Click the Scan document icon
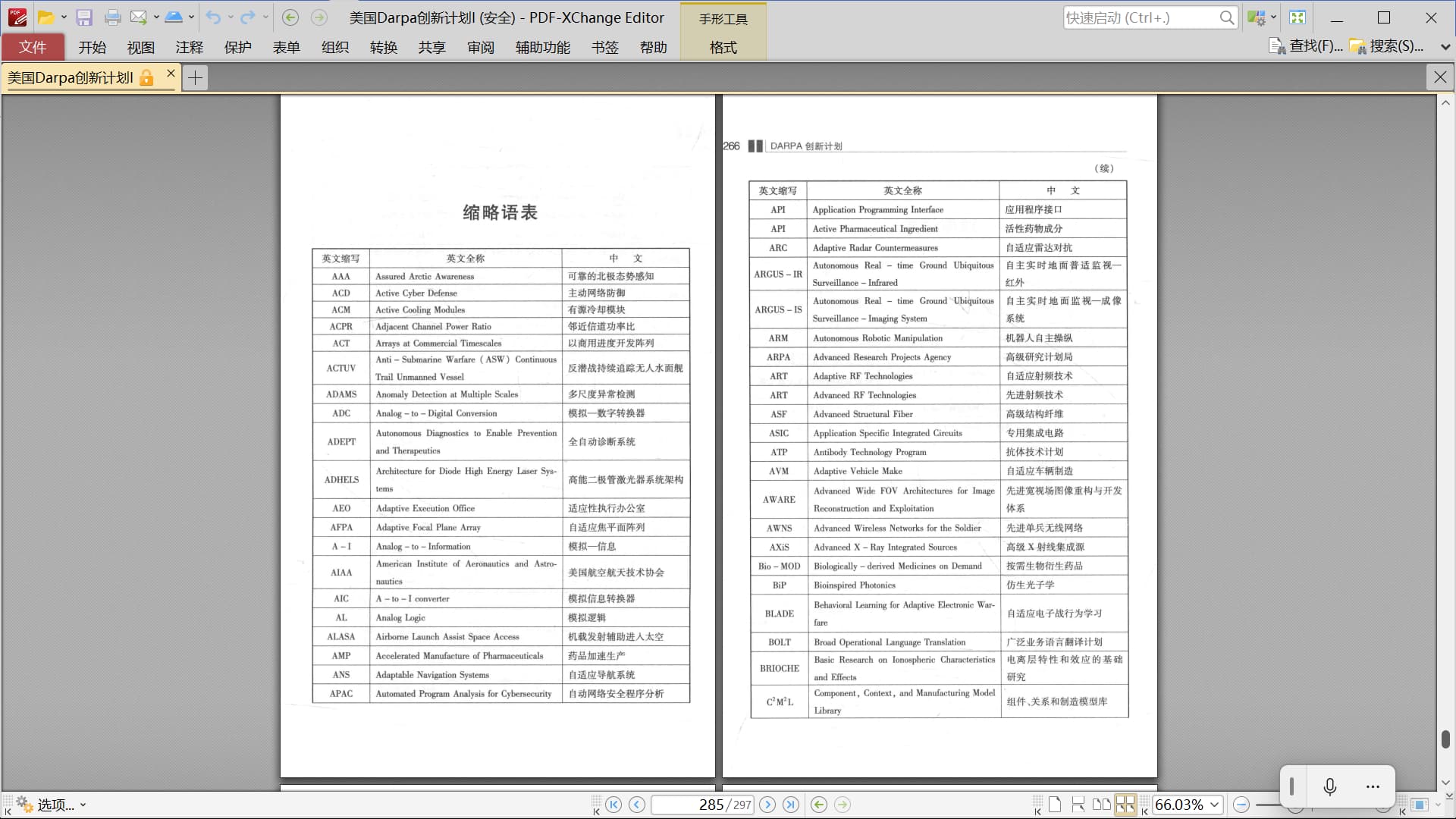 tap(174, 17)
